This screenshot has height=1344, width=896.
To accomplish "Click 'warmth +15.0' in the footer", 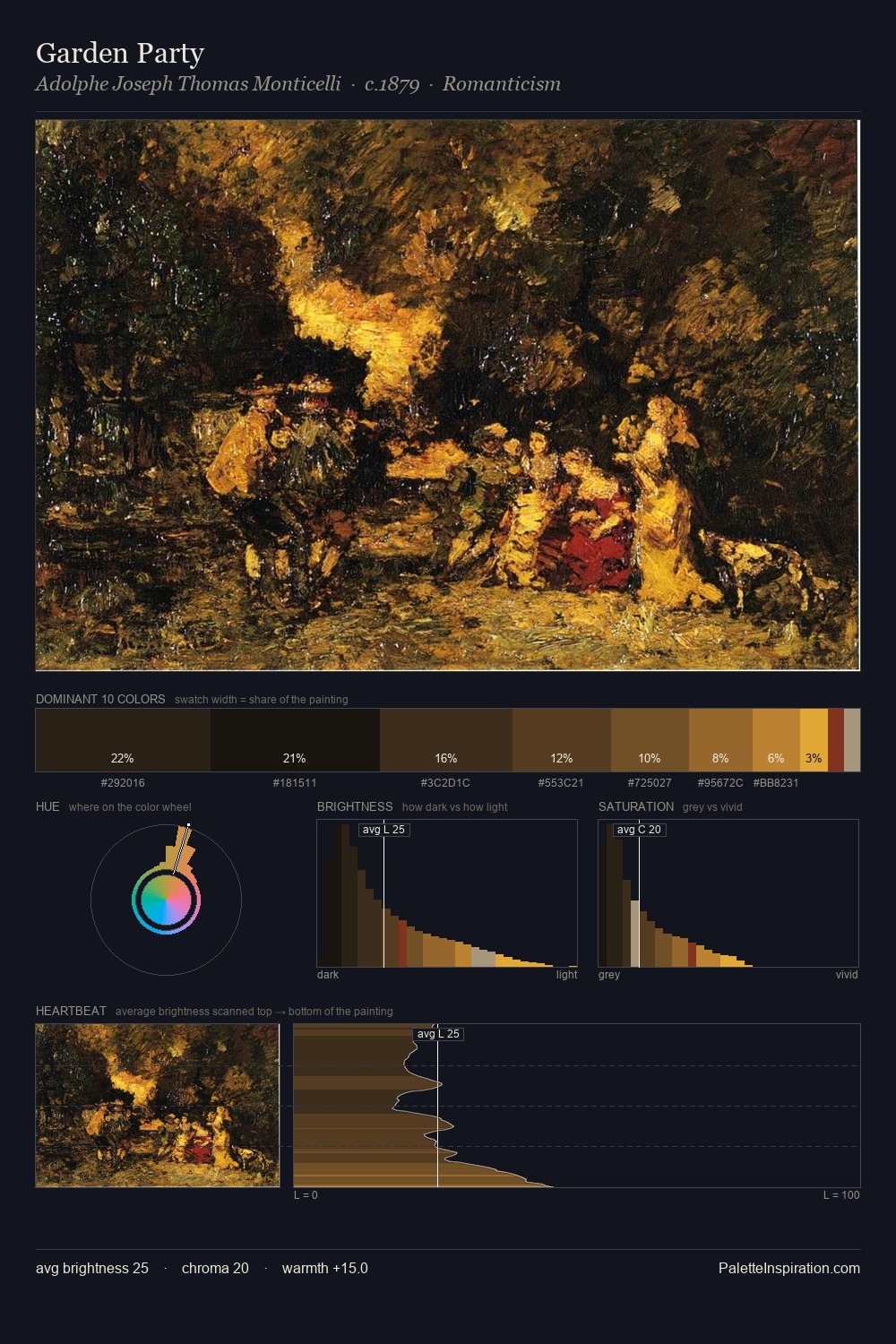I will [325, 1269].
